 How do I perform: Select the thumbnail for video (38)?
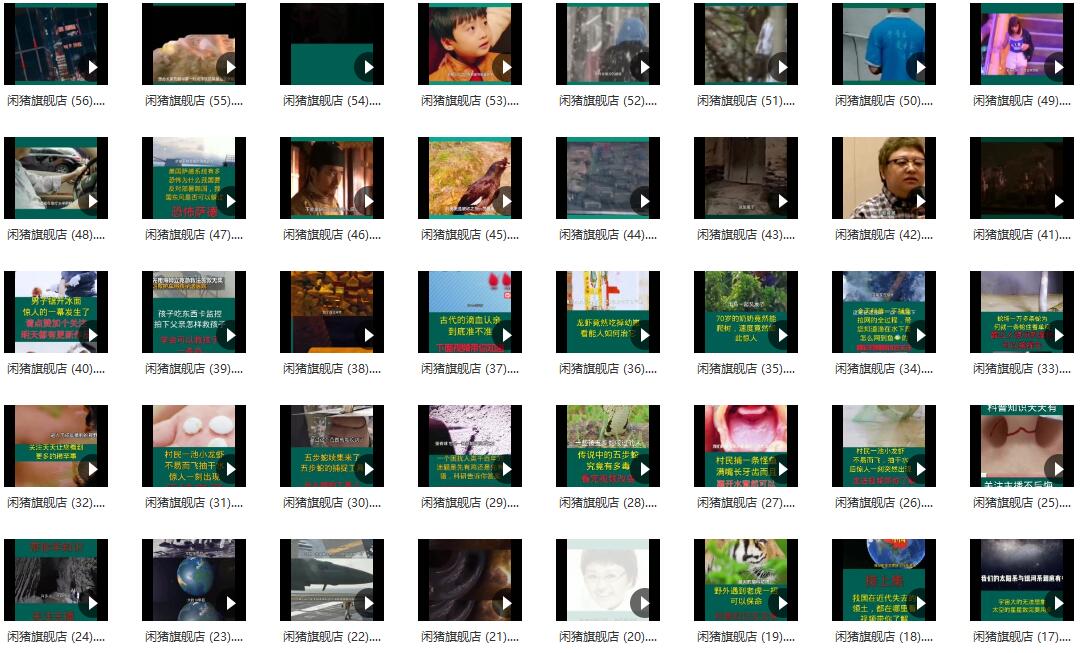(x=332, y=312)
